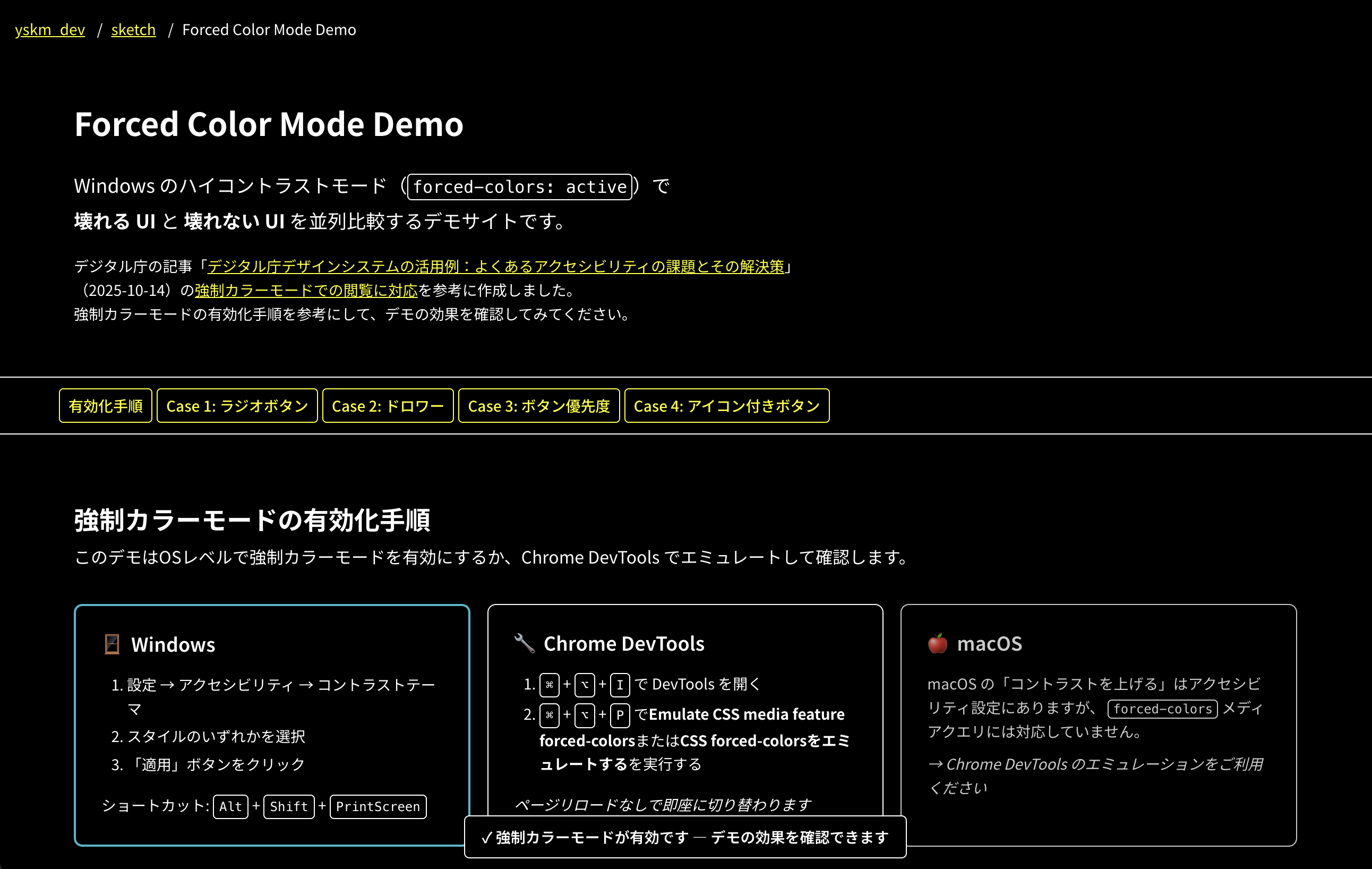Click the Shift key badge
The height and width of the screenshot is (869, 1372).
289,806
